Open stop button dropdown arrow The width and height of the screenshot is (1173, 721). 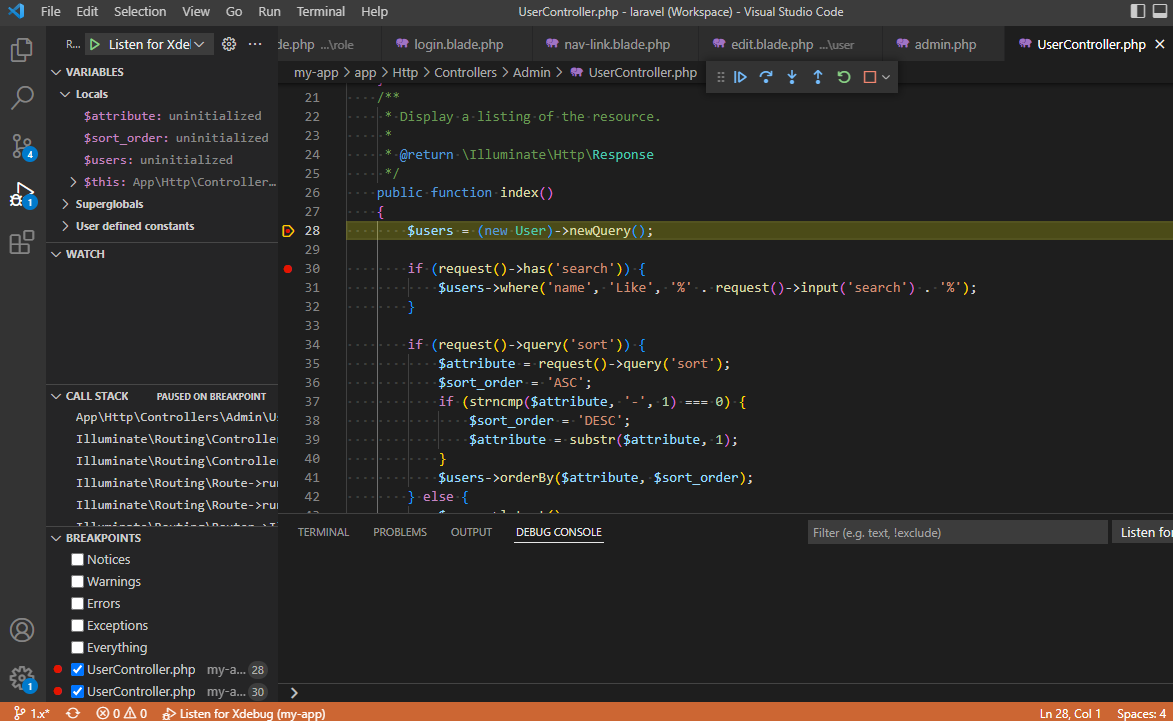886,77
